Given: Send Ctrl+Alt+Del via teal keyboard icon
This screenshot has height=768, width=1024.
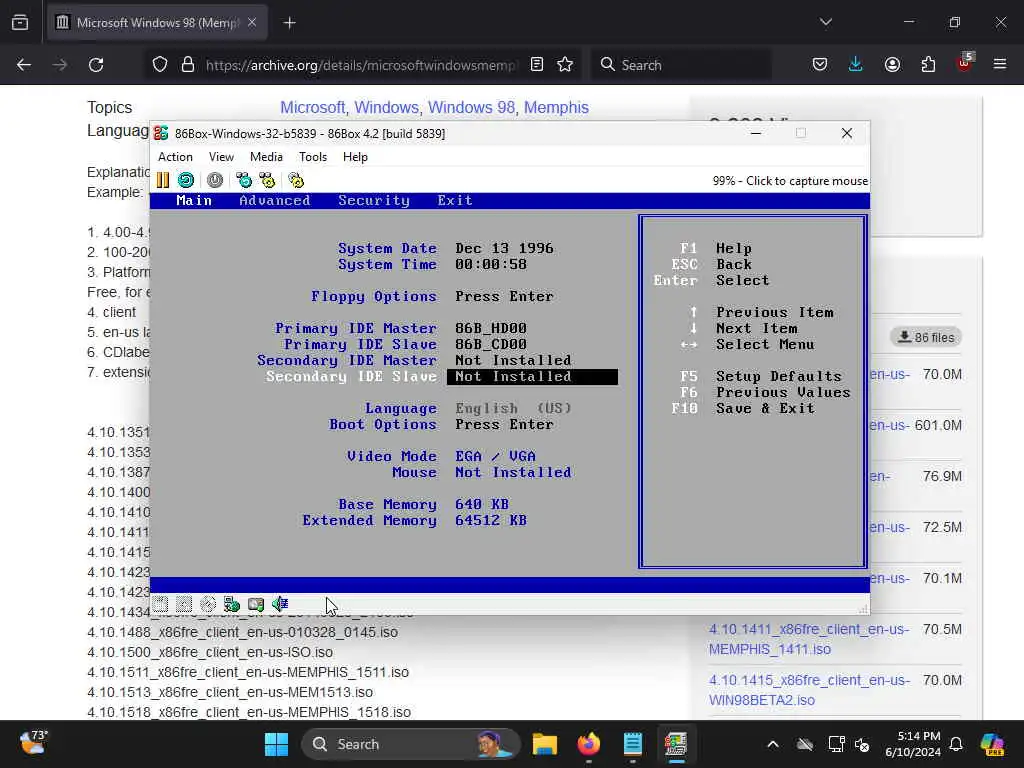Looking at the screenshot, I should coord(244,180).
